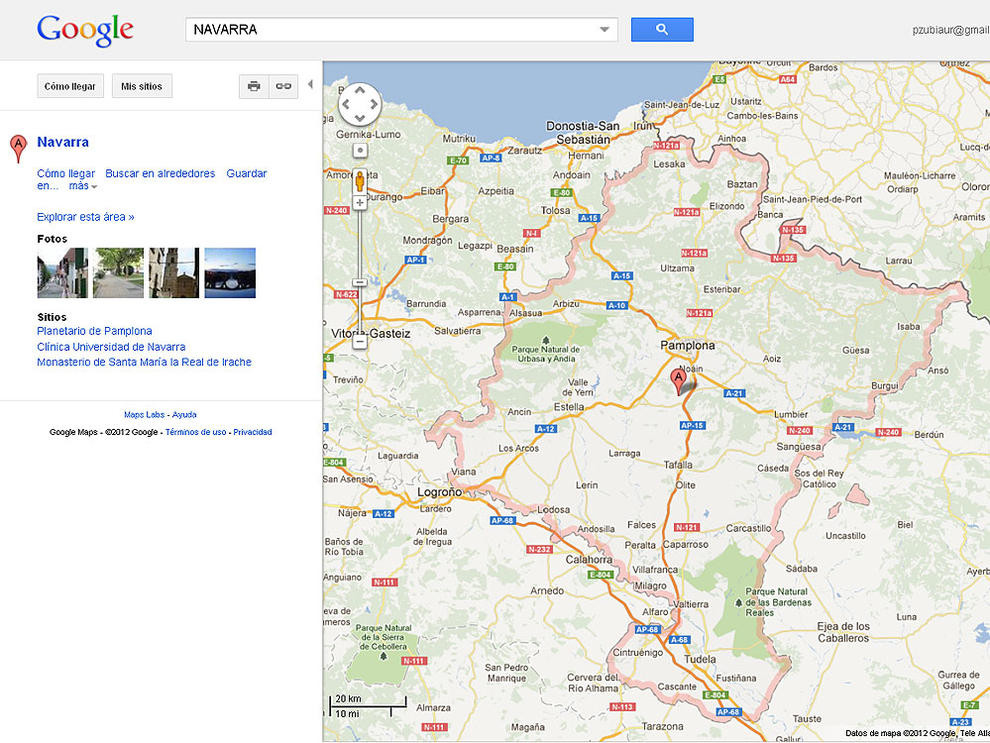Click the Ejea de los Caballeros label

844,632
